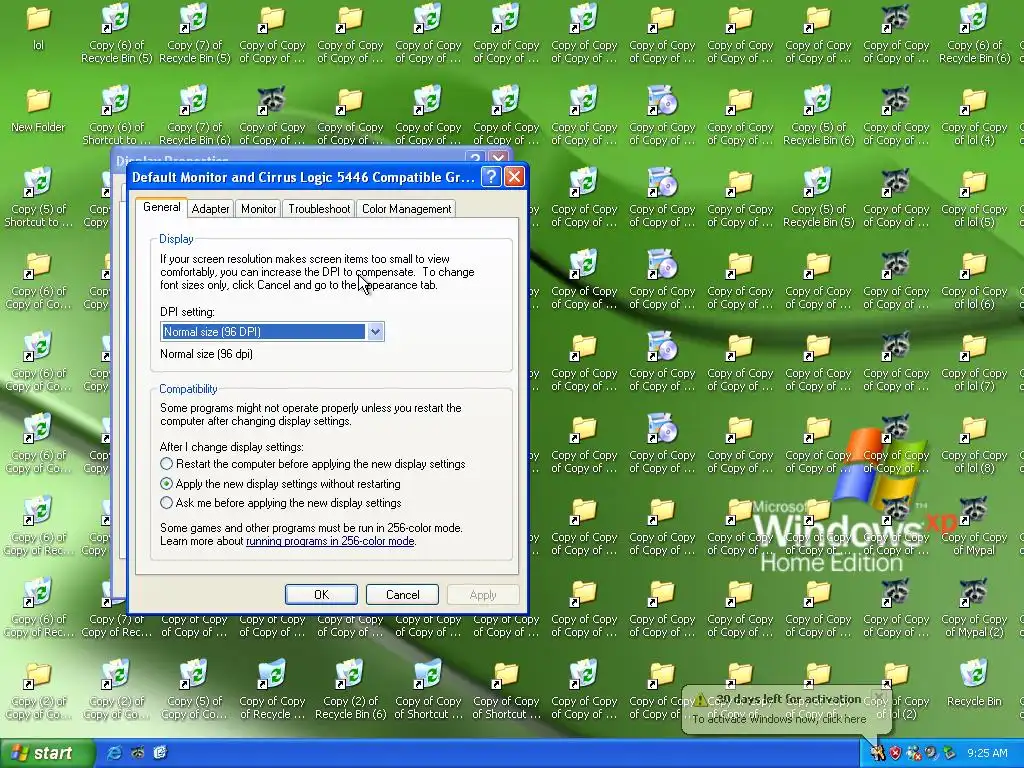The height and width of the screenshot is (768, 1024).
Task: Click the DPI setting label
Action: [x=187, y=312]
